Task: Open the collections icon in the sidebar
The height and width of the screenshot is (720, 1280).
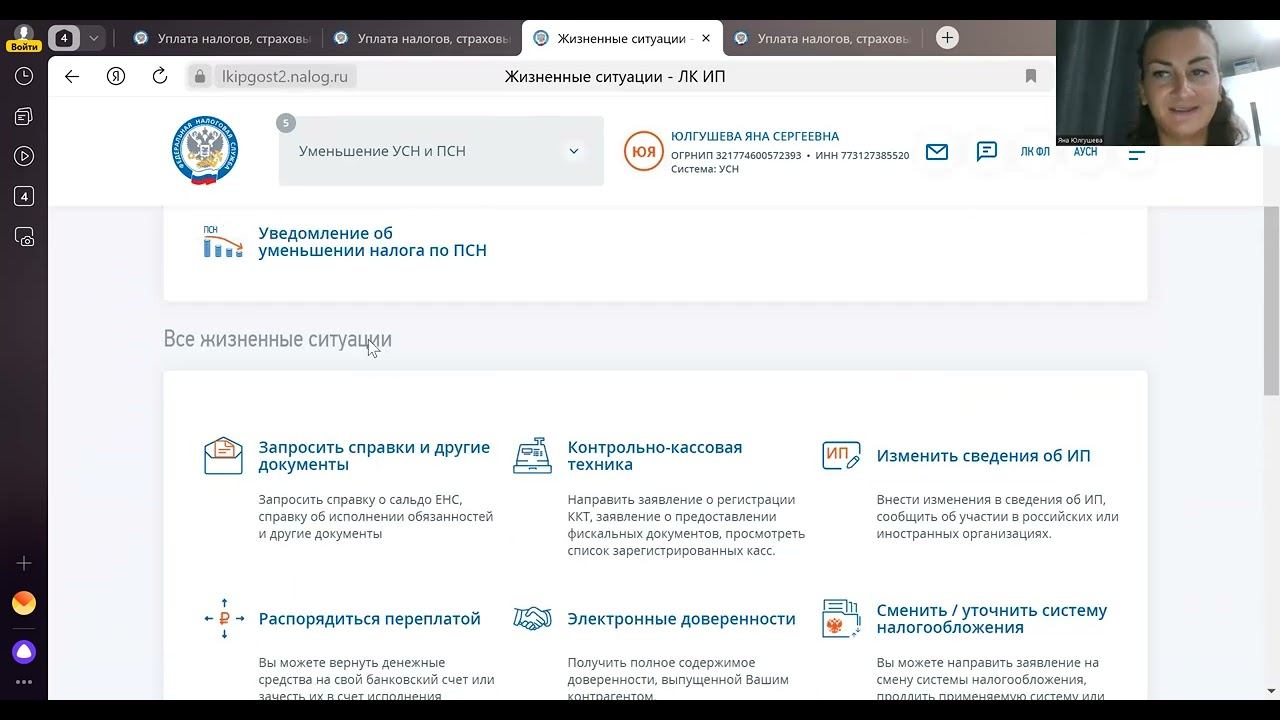Action: click(24, 116)
